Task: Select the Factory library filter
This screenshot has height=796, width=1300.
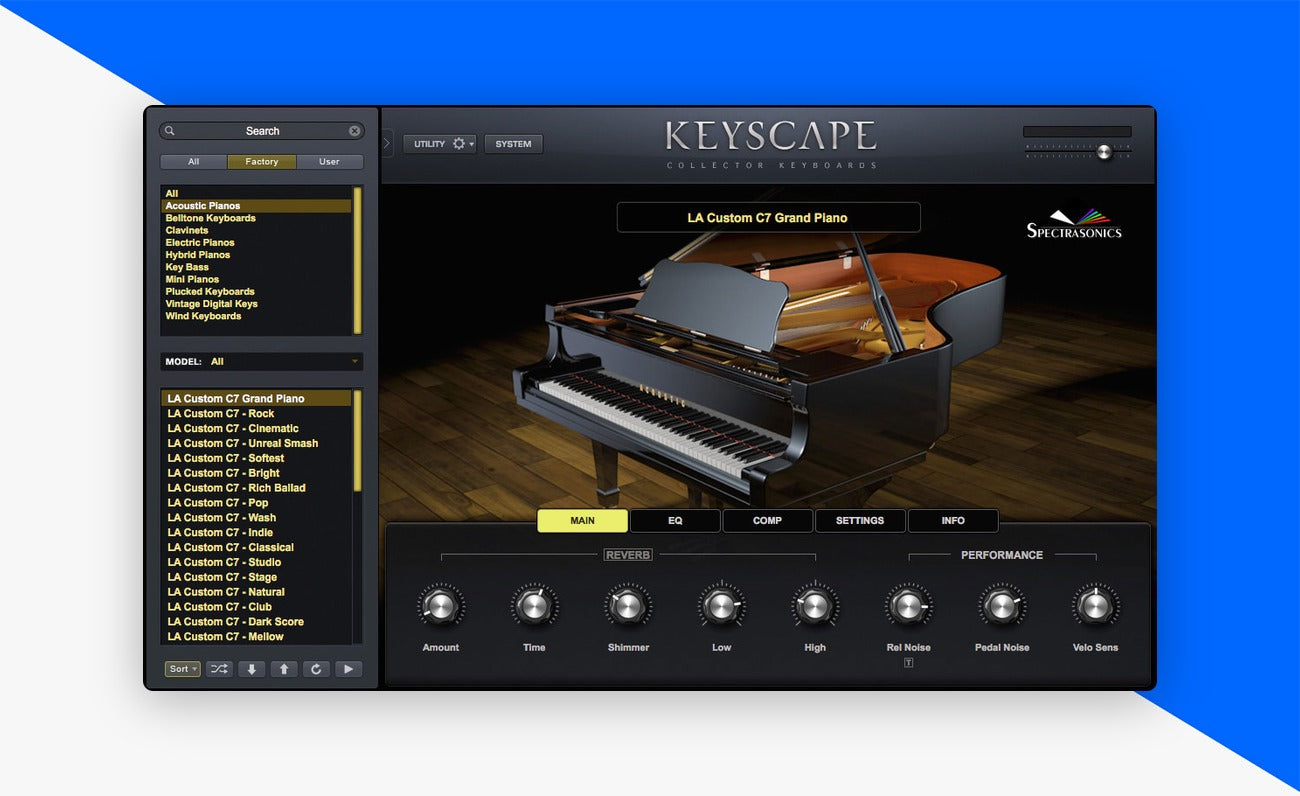Action: coord(262,162)
